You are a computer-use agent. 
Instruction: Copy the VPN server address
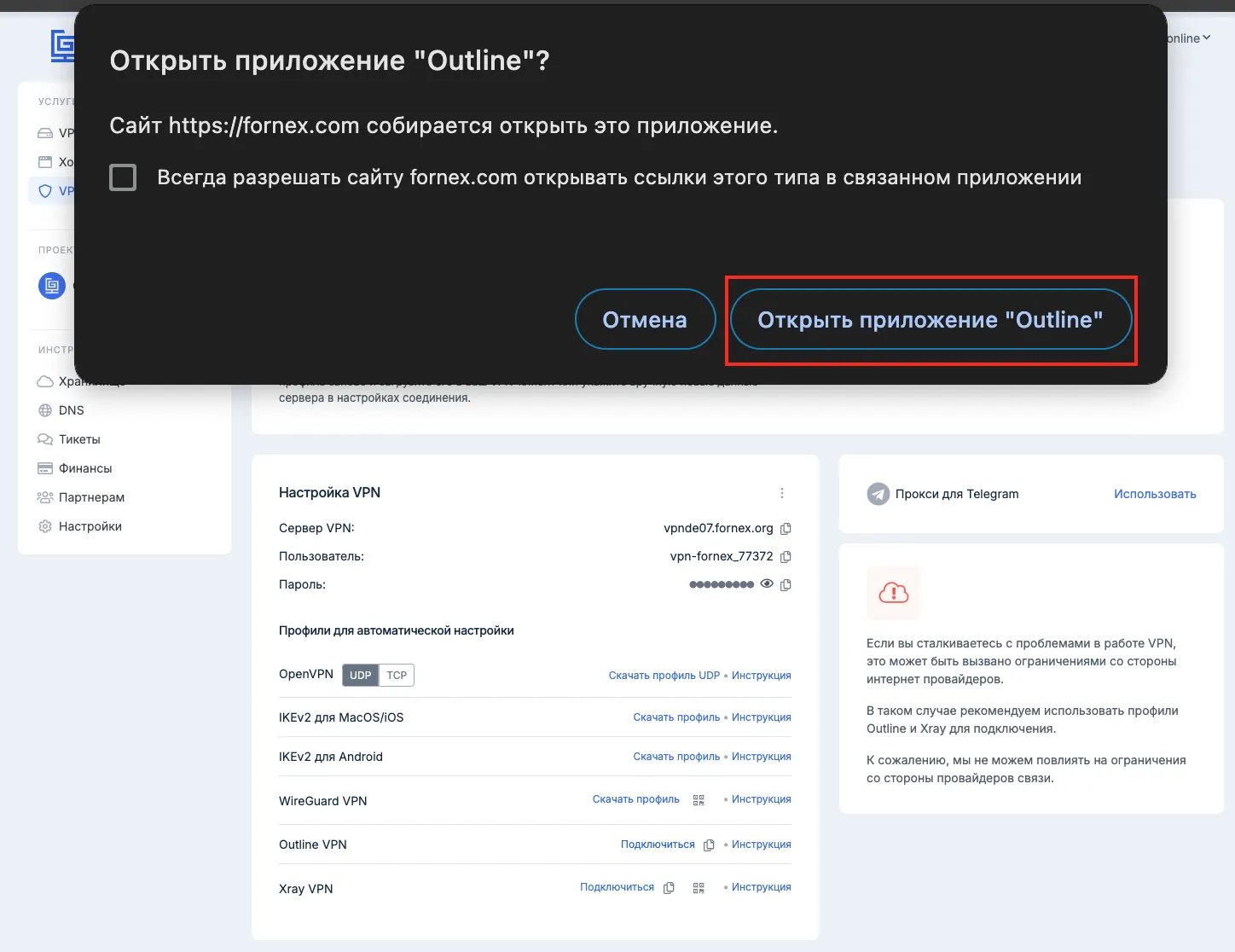point(786,529)
